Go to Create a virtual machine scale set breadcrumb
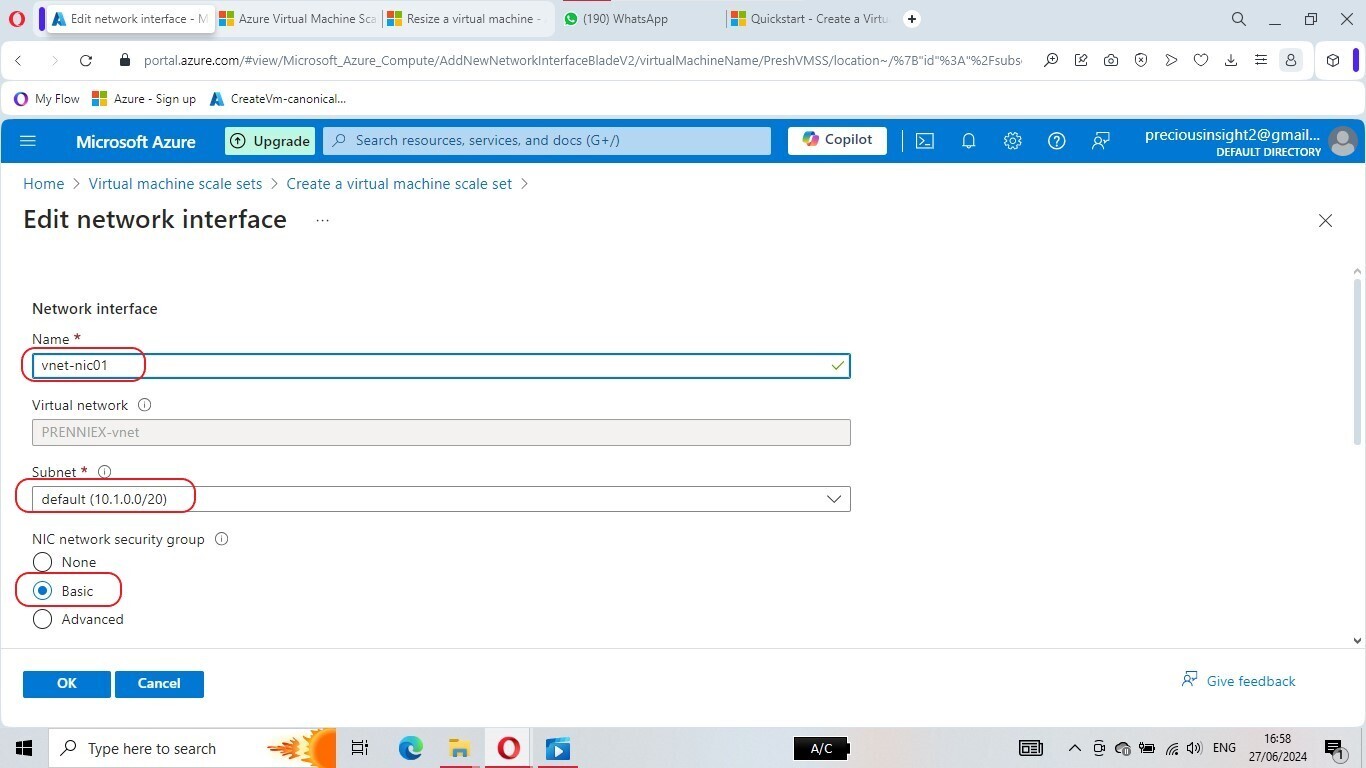This screenshot has width=1366, height=768. point(399,184)
